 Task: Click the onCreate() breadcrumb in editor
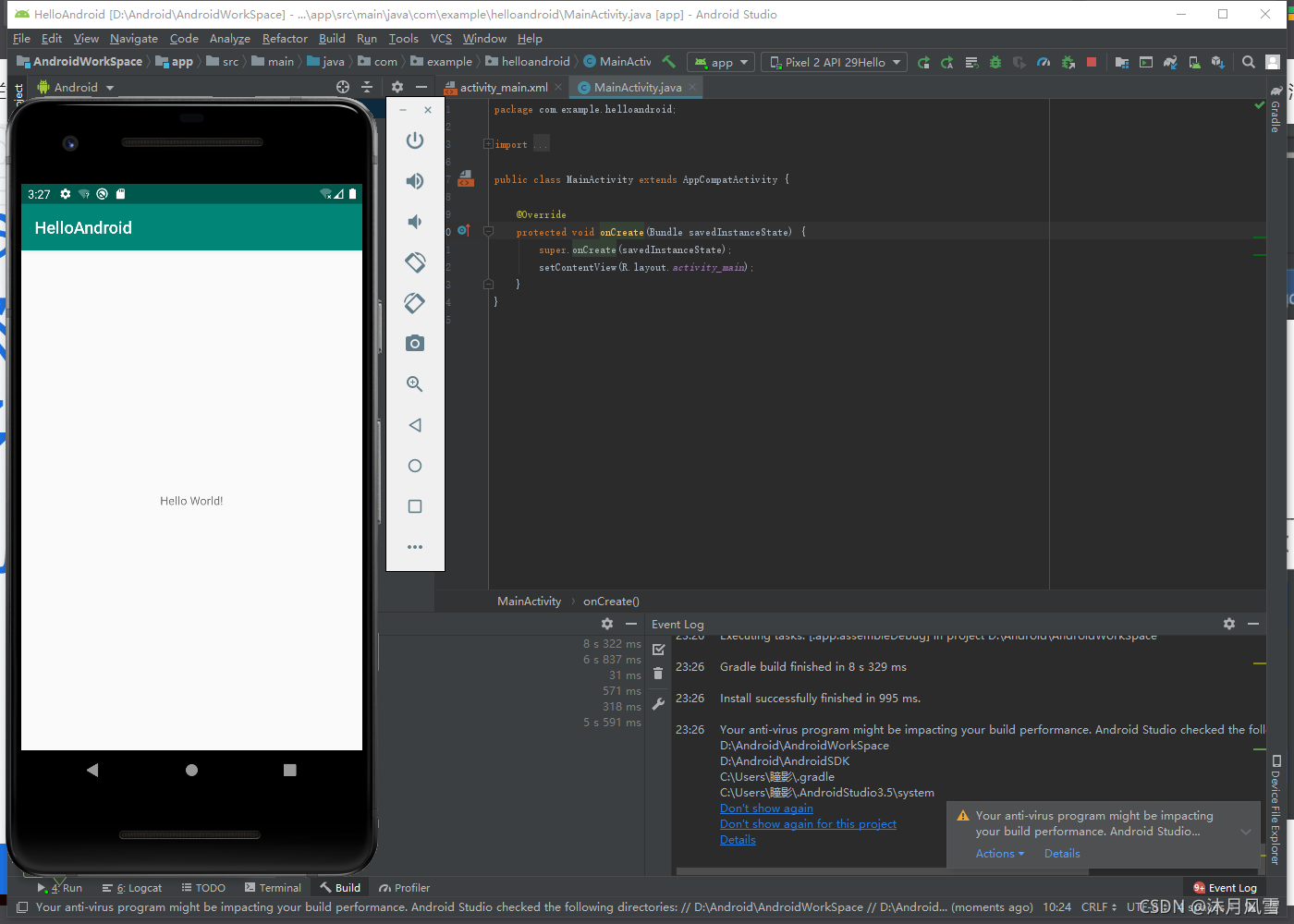point(611,602)
